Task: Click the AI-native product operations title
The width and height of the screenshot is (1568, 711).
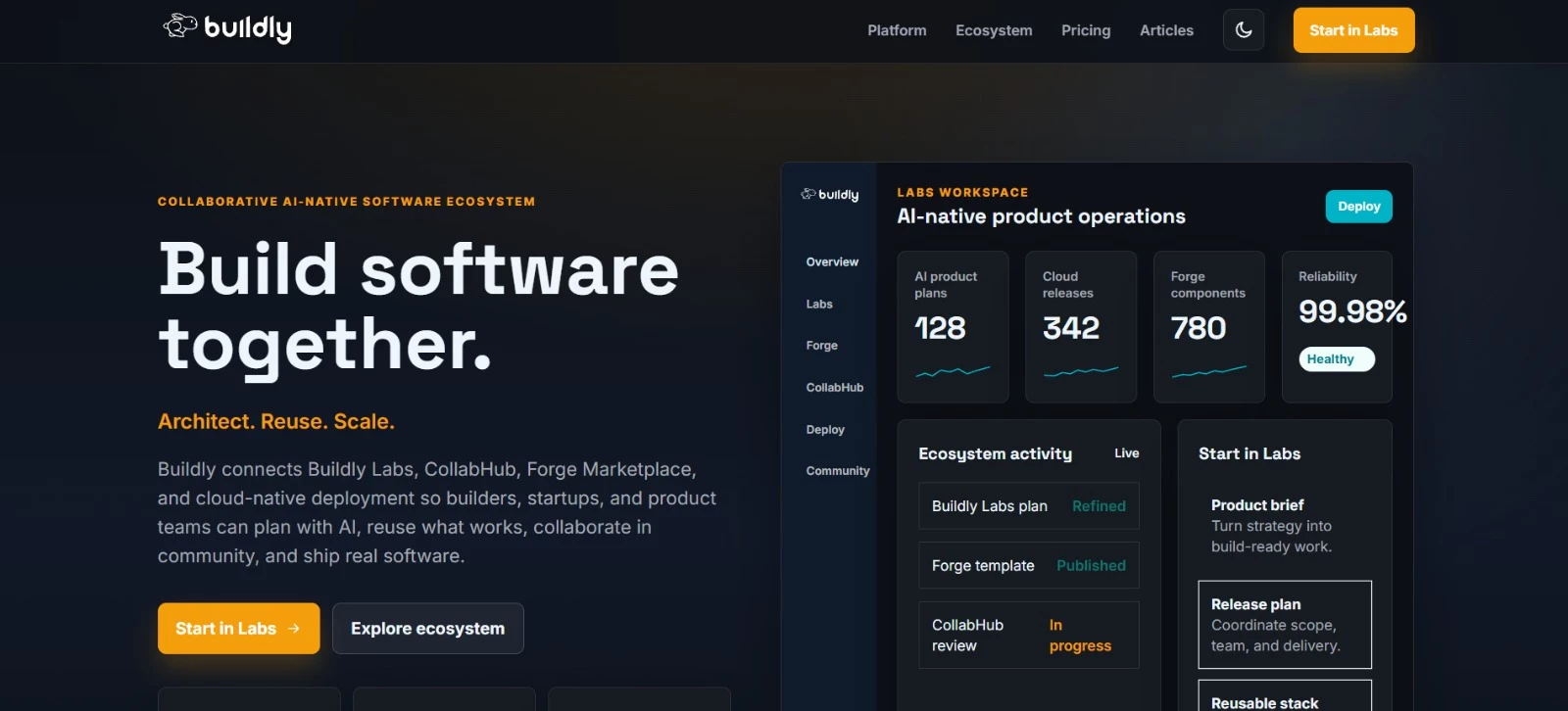Action: (1041, 216)
